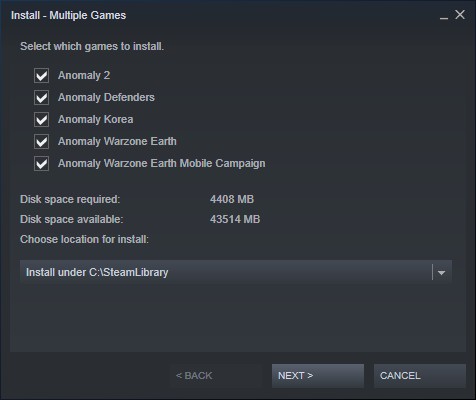Select the Anomaly Korea game title text

(x=96, y=119)
